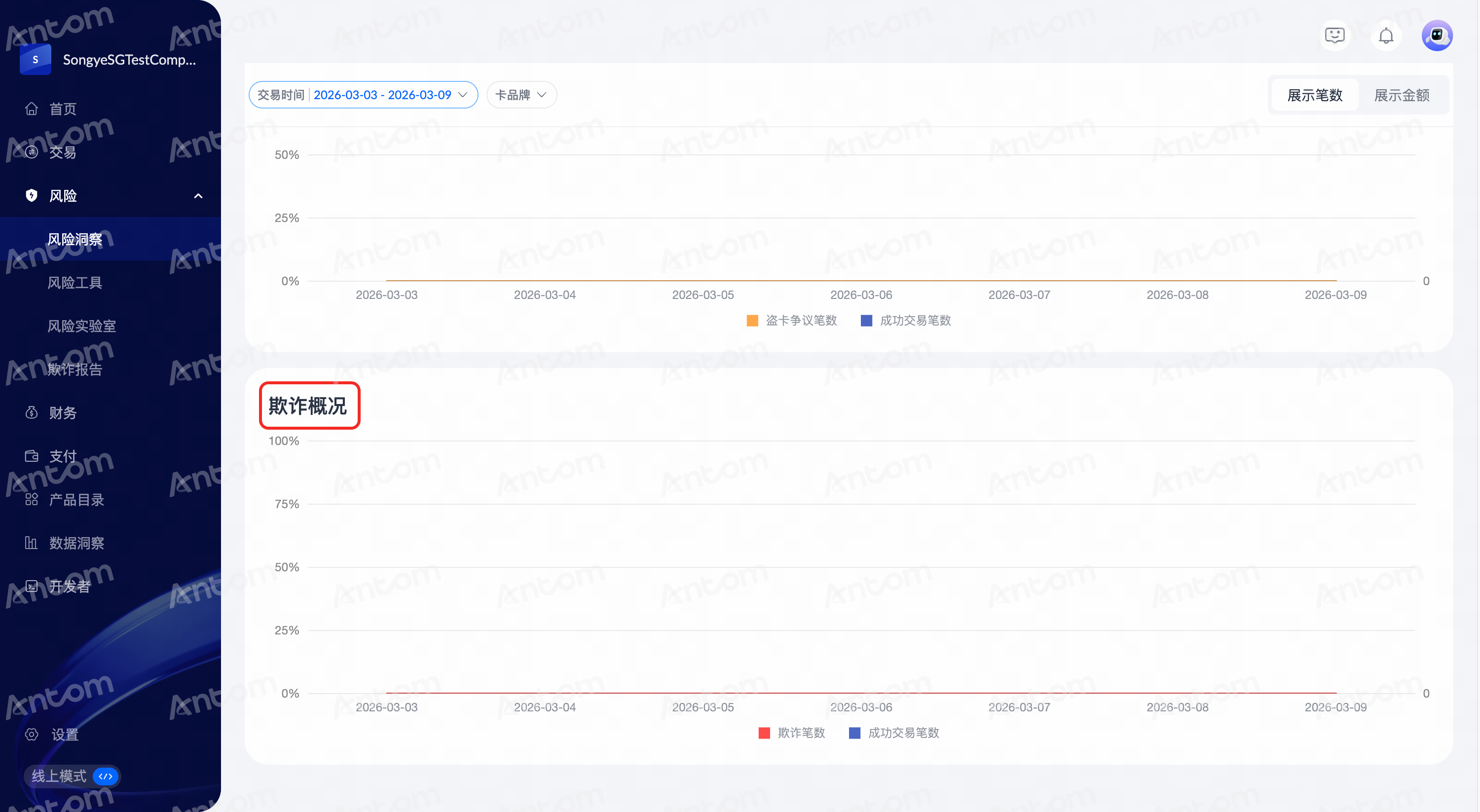
Task: Collapse the 风险 menu chevron
Action: 198,196
